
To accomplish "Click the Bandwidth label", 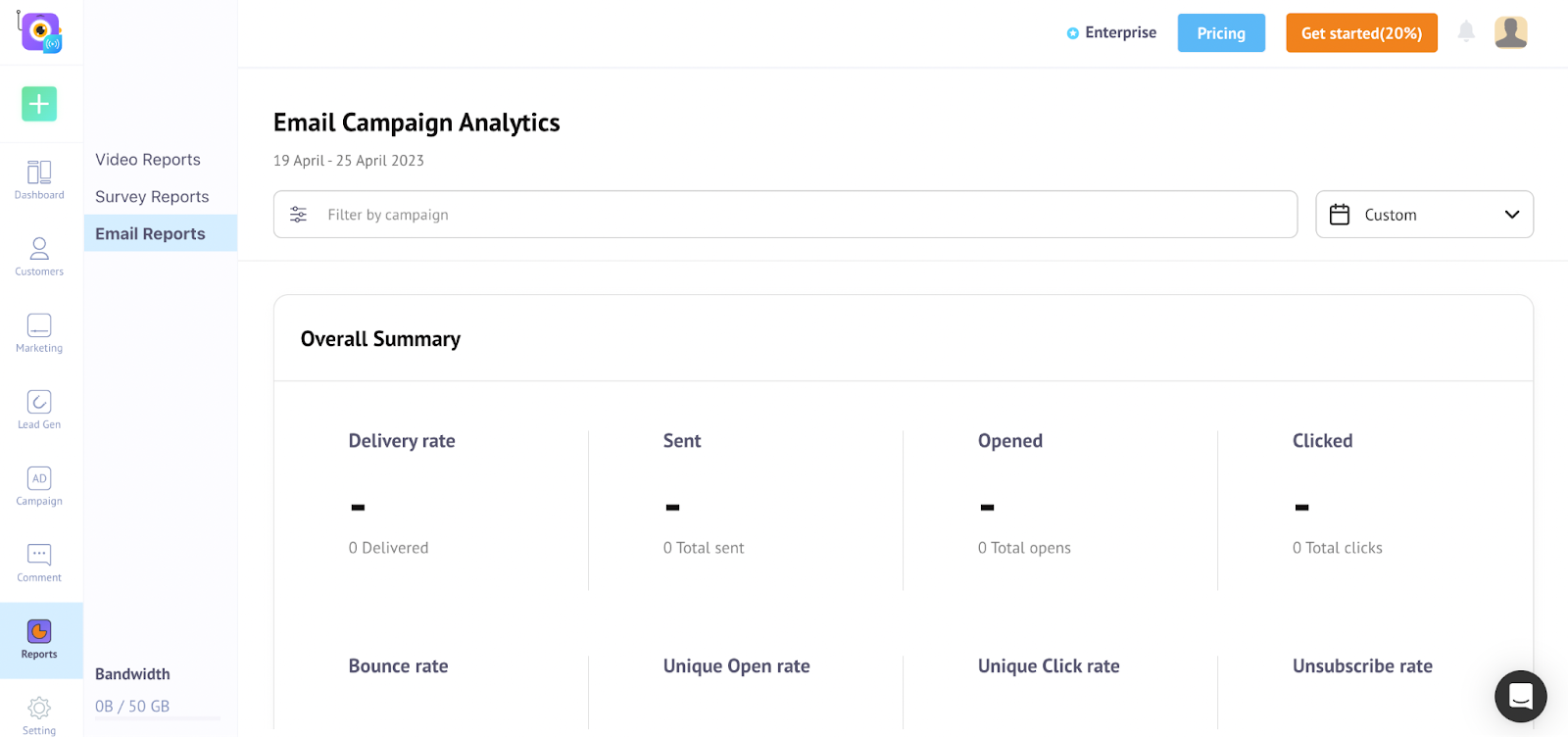I will pyautogui.click(x=132, y=674).
